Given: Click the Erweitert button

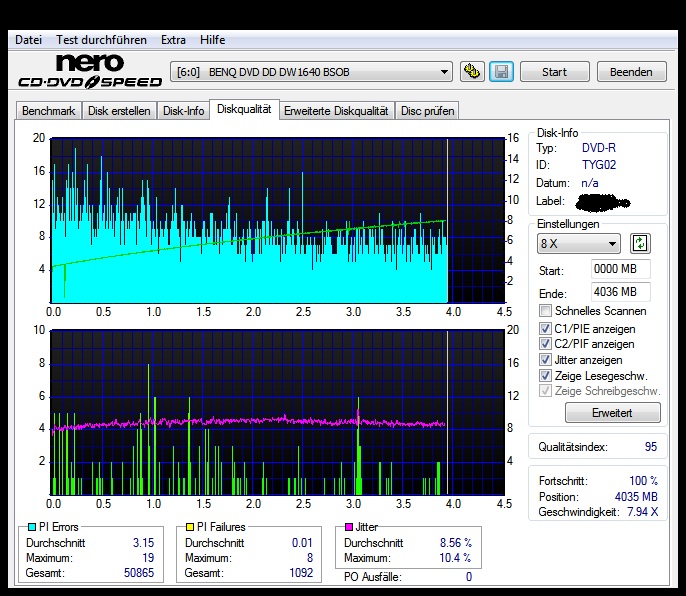Looking at the screenshot, I should [x=612, y=413].
